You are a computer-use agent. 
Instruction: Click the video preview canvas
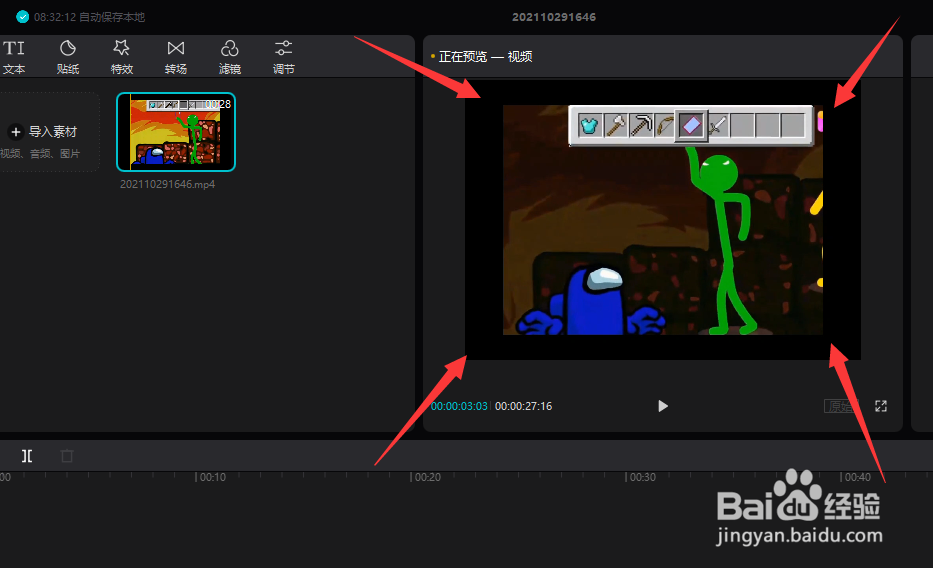point(663,220)
